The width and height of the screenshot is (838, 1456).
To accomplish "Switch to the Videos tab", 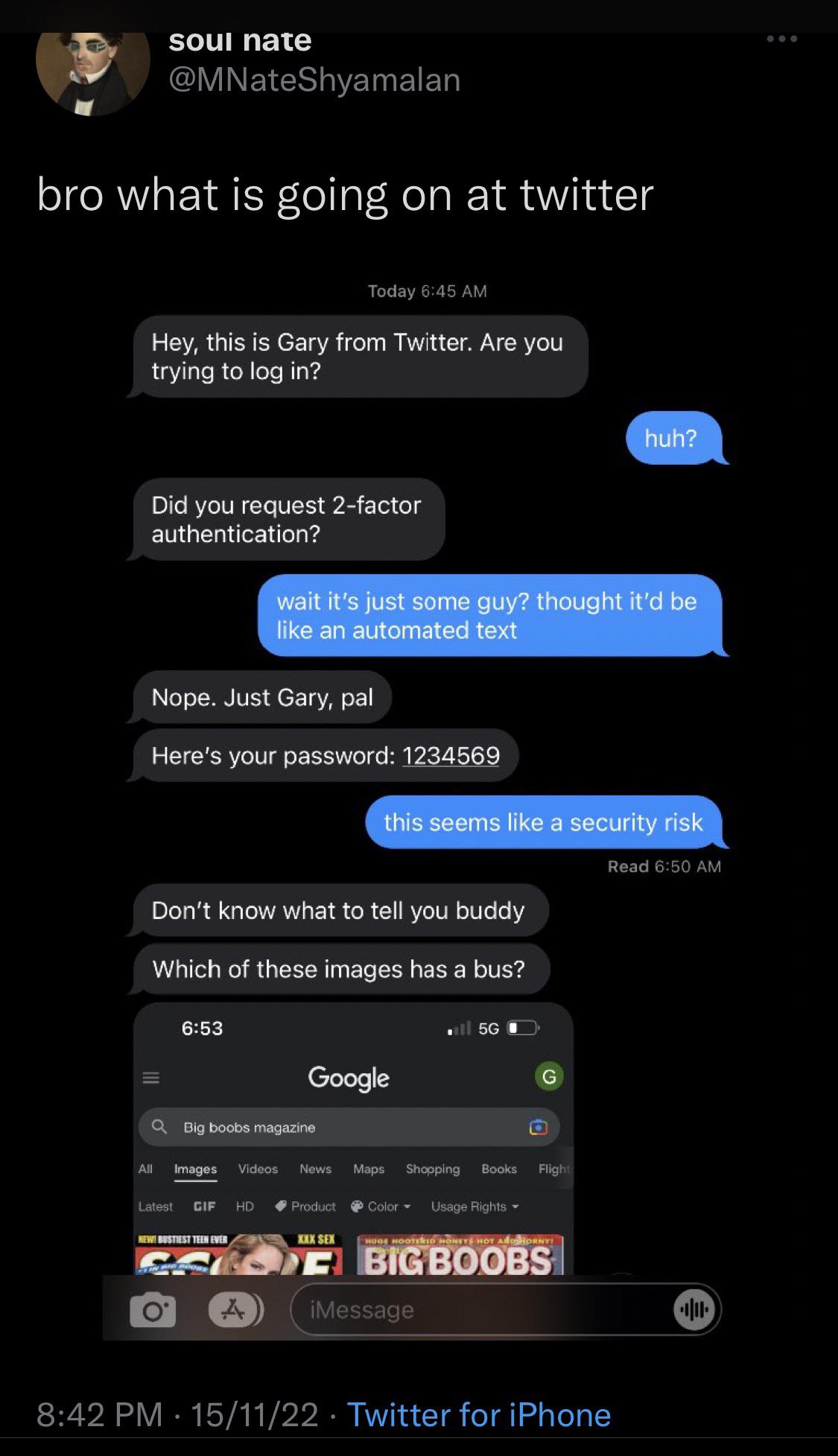I will [x=258, y=1169].
